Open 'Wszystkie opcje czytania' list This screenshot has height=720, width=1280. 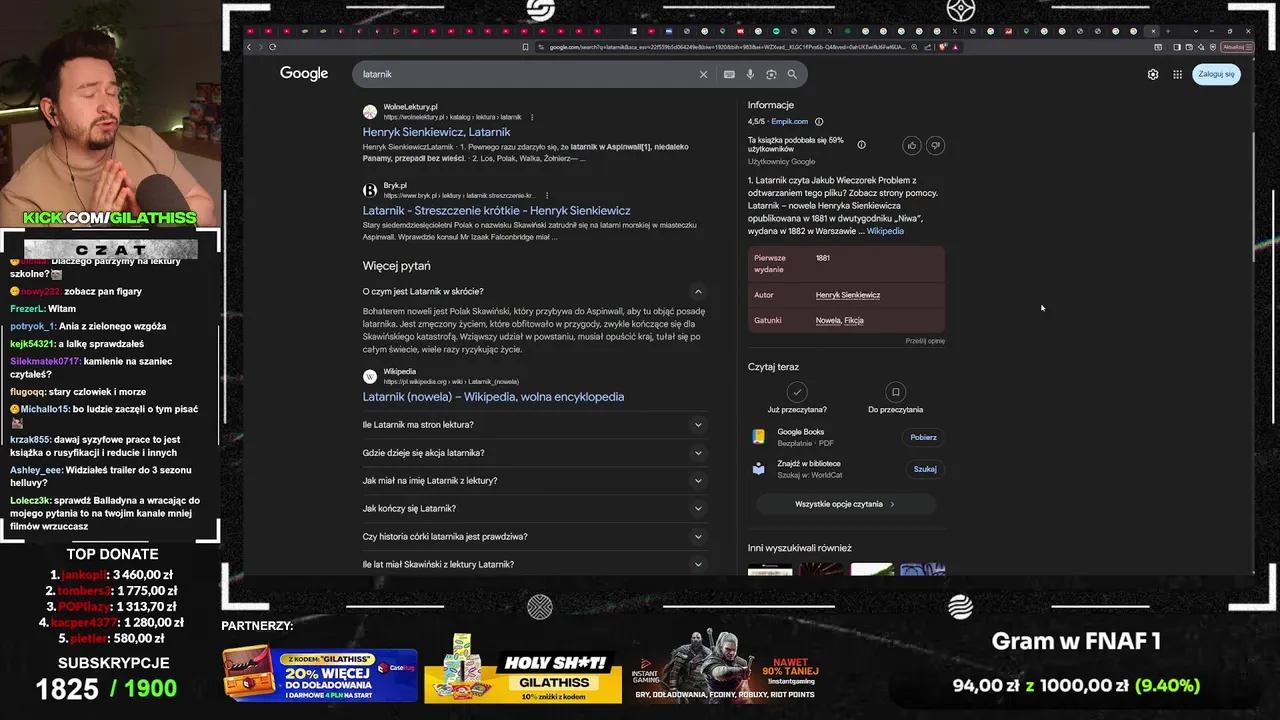[845, 504]
